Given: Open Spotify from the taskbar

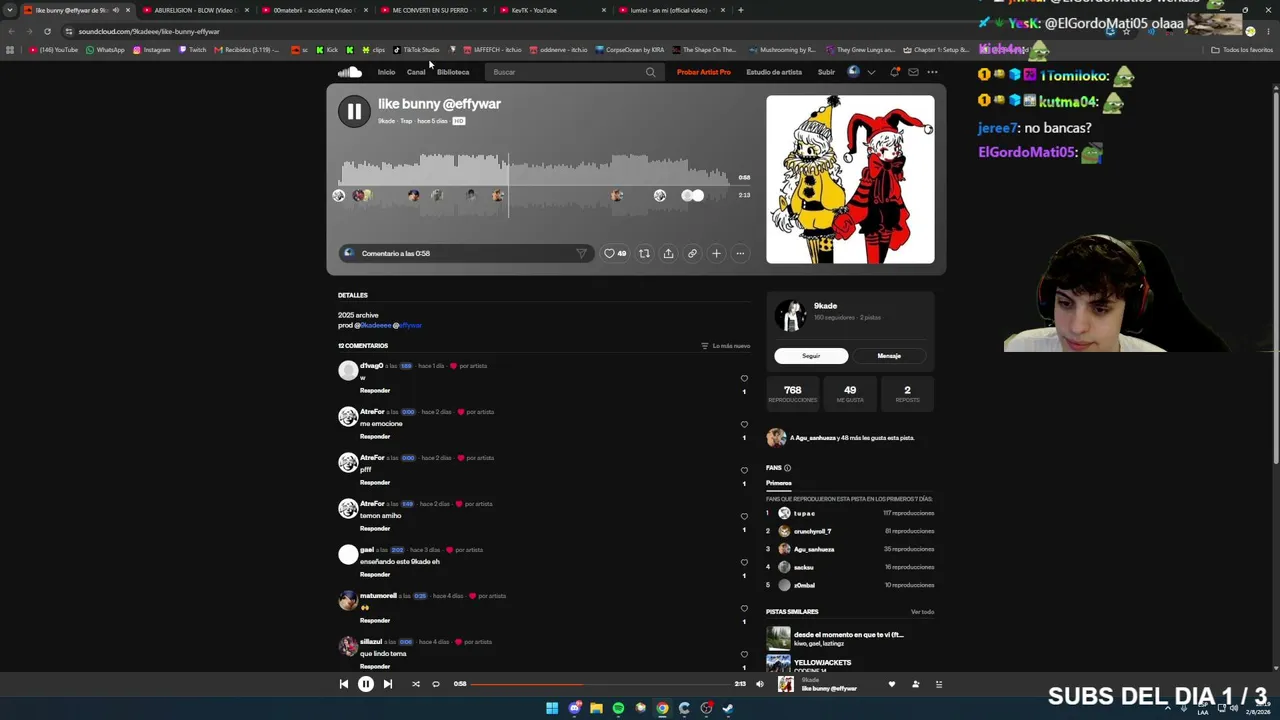Looking at the screenshot, I should pos(618,708).
